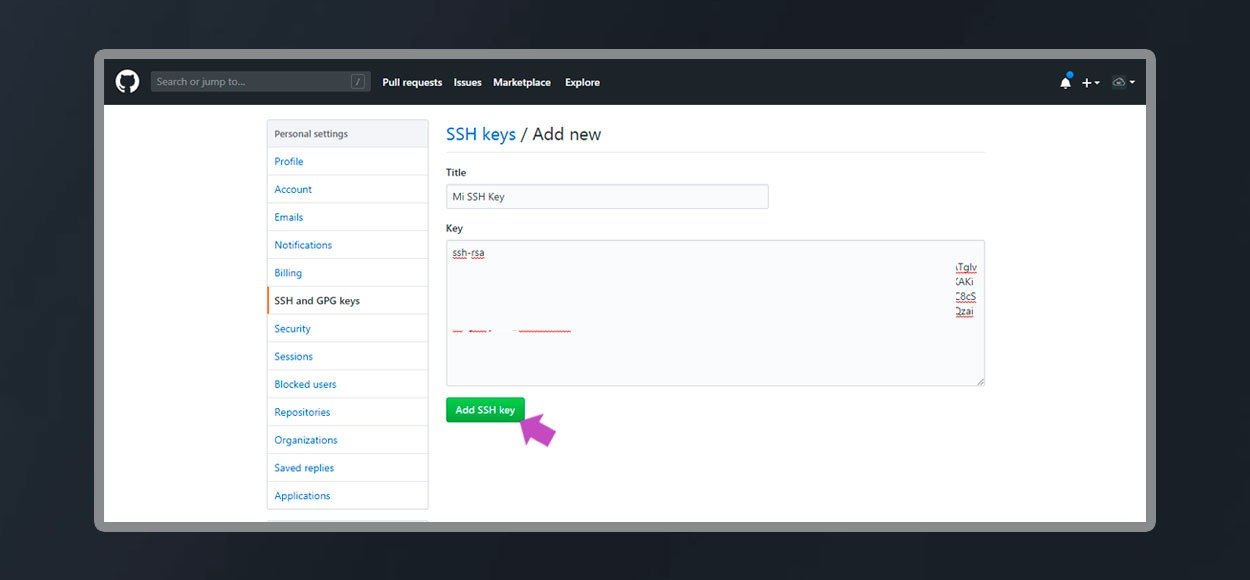The height and width of the screenshot is (580, 1250).
Task: Select SSH and GPG keys in sidebar
Action: click(x=347, y=301)
